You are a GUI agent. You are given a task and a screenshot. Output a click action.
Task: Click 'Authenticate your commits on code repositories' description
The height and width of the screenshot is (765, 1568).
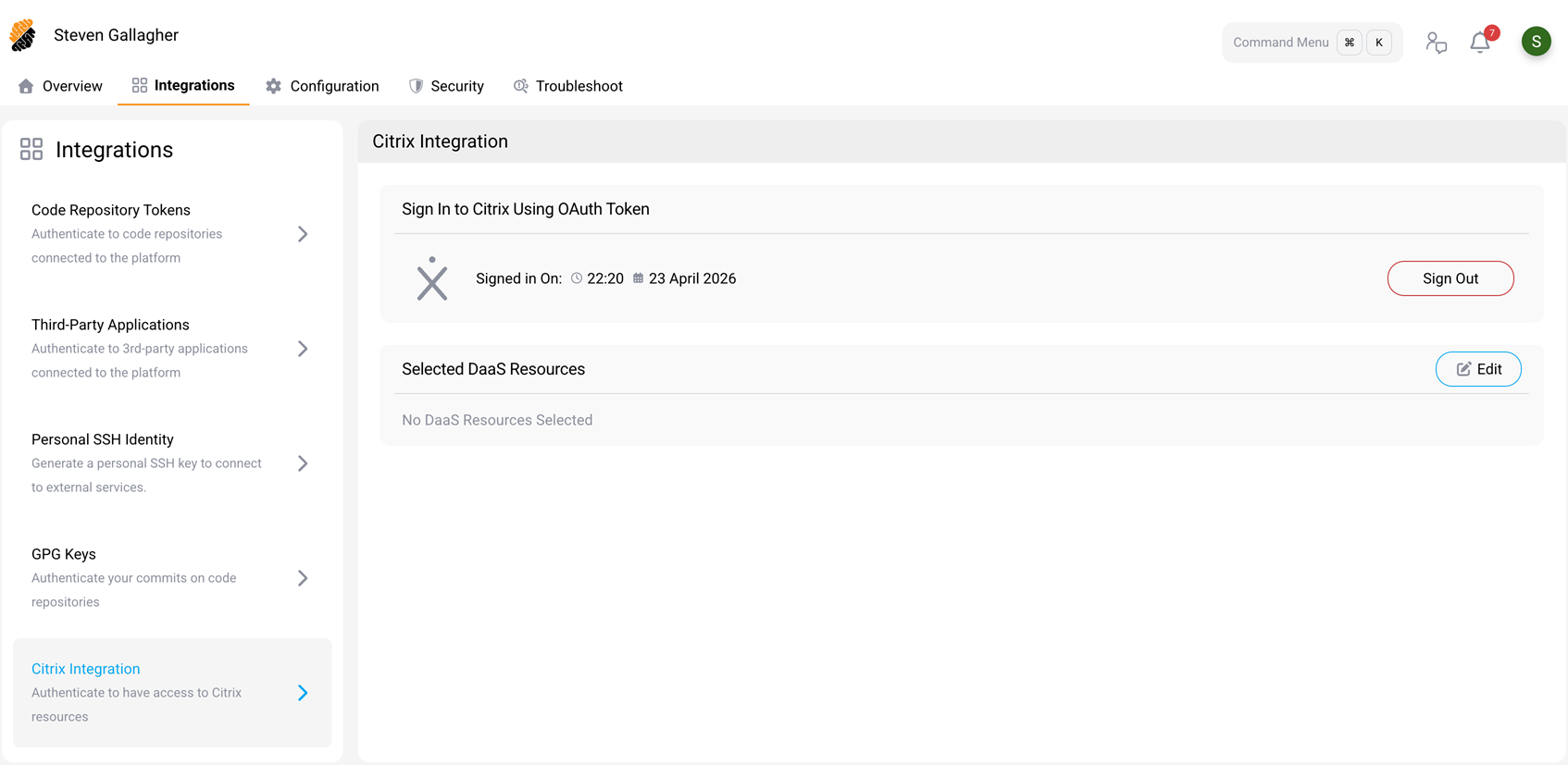click(x=134, y=590)
